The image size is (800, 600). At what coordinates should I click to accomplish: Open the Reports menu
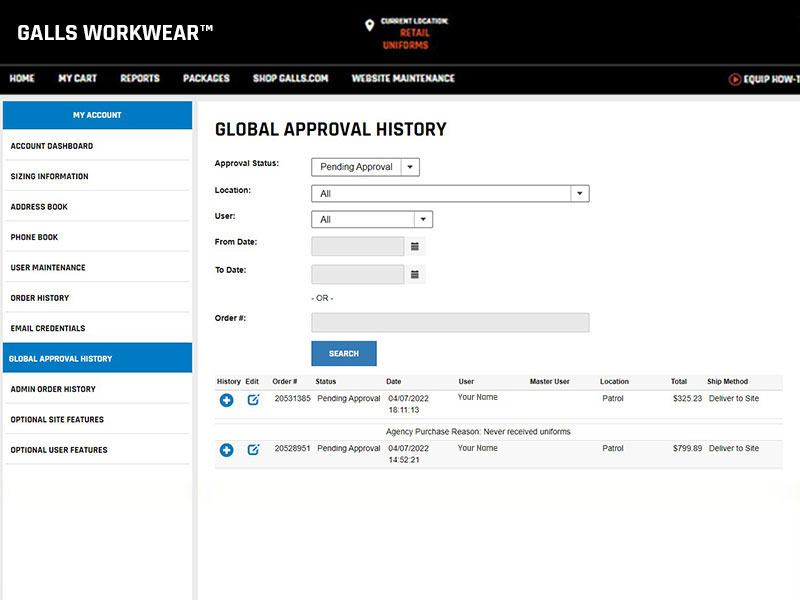140,79
